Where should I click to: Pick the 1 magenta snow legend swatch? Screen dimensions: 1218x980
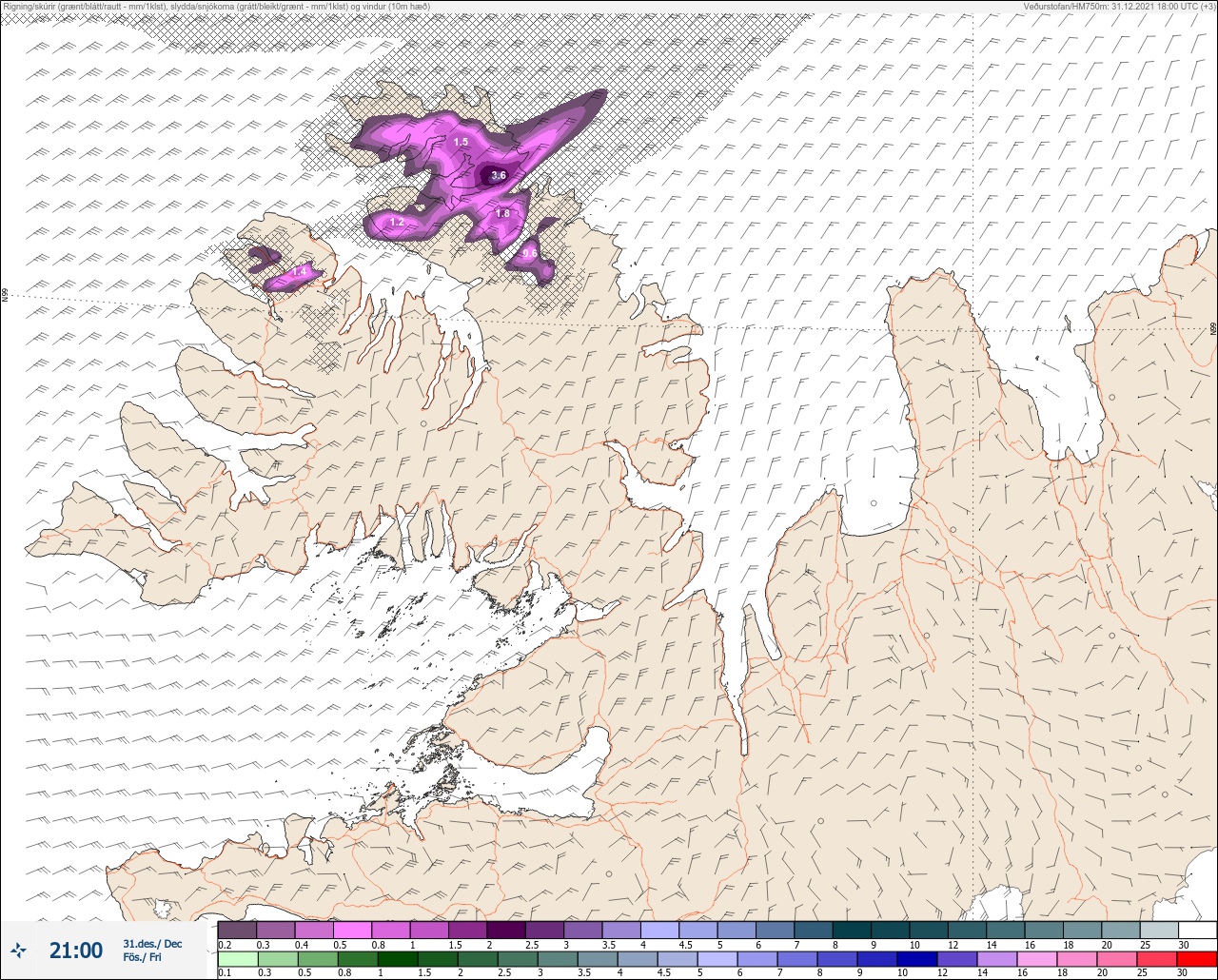click(x=429, y=930)
